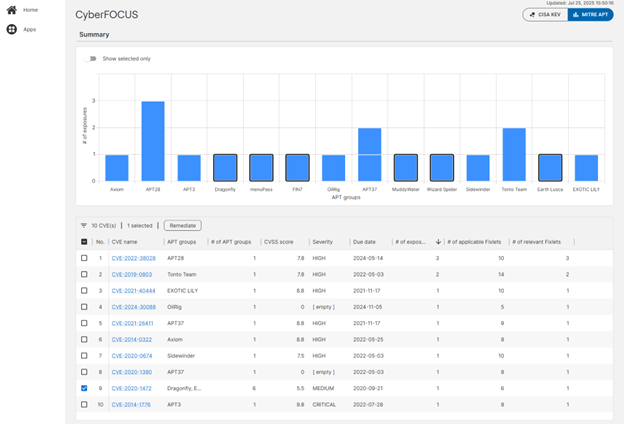
Task: Click the filter icon beside 10 CVE(s)
Action: (x=84, y=226)
